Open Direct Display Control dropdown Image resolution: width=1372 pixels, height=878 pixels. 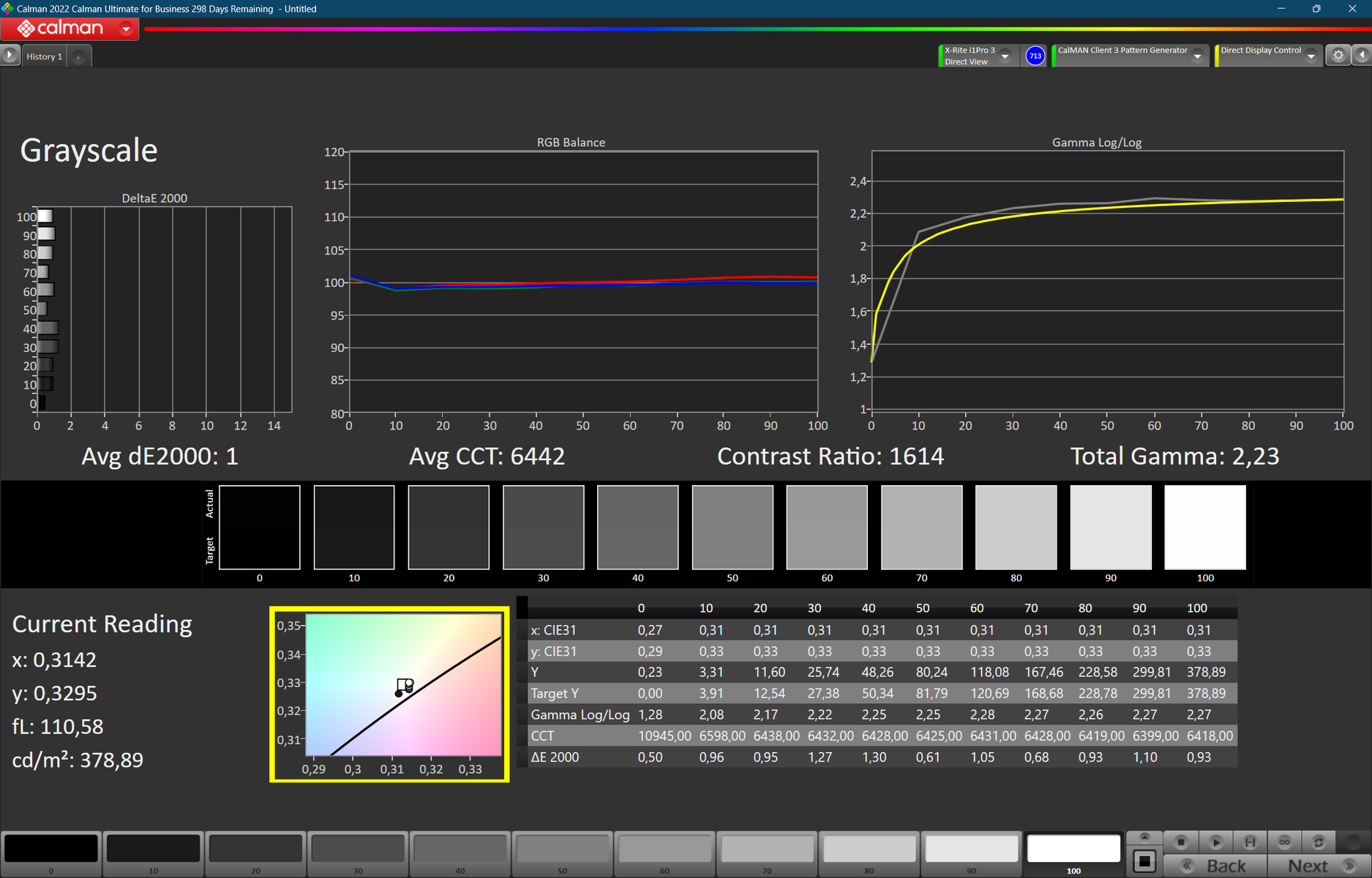click(1311, 56)
